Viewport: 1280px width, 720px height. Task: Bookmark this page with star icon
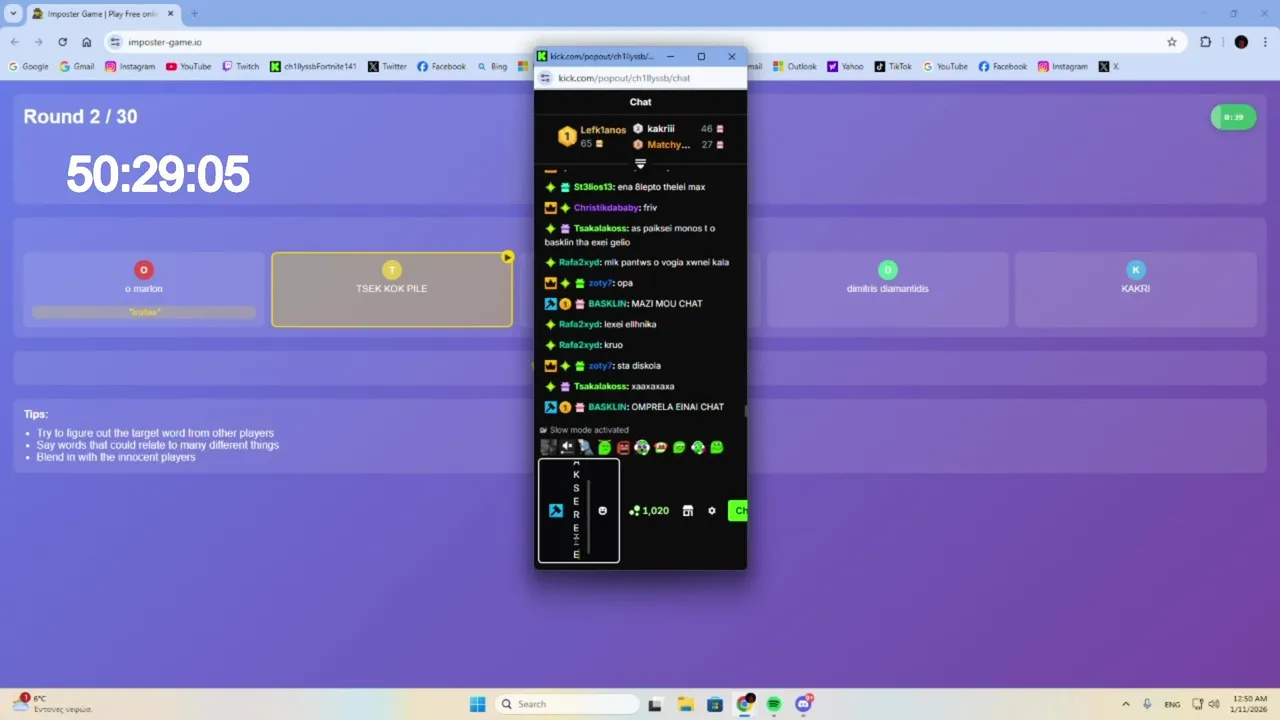1172,42
